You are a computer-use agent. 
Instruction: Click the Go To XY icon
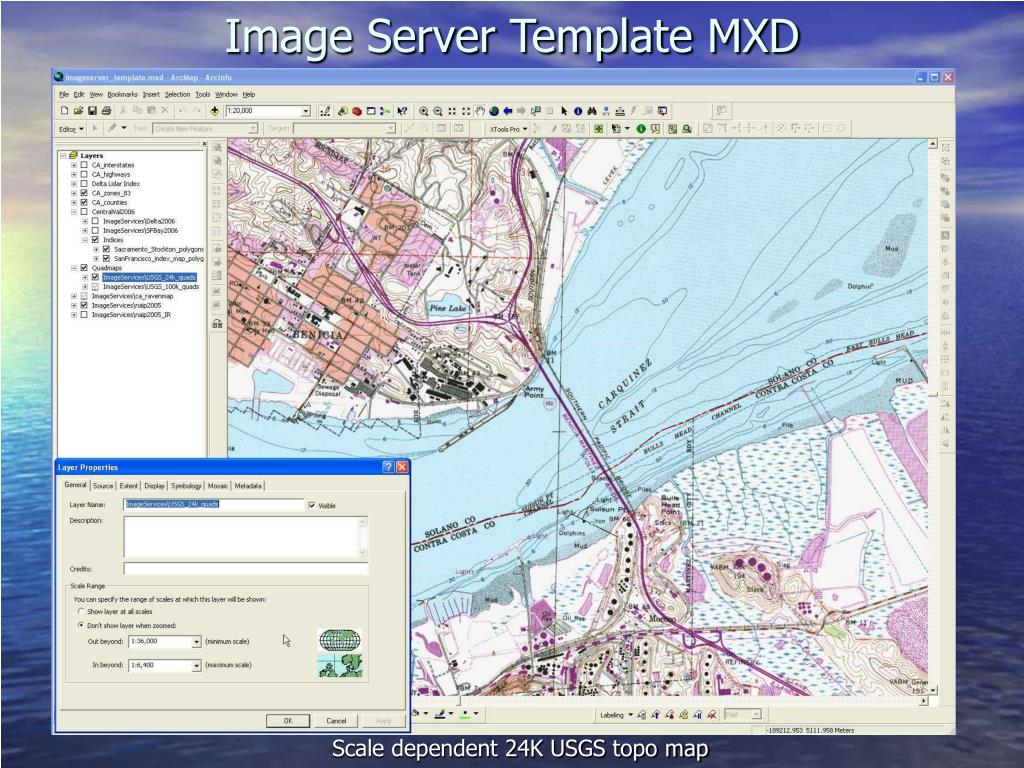606,111
